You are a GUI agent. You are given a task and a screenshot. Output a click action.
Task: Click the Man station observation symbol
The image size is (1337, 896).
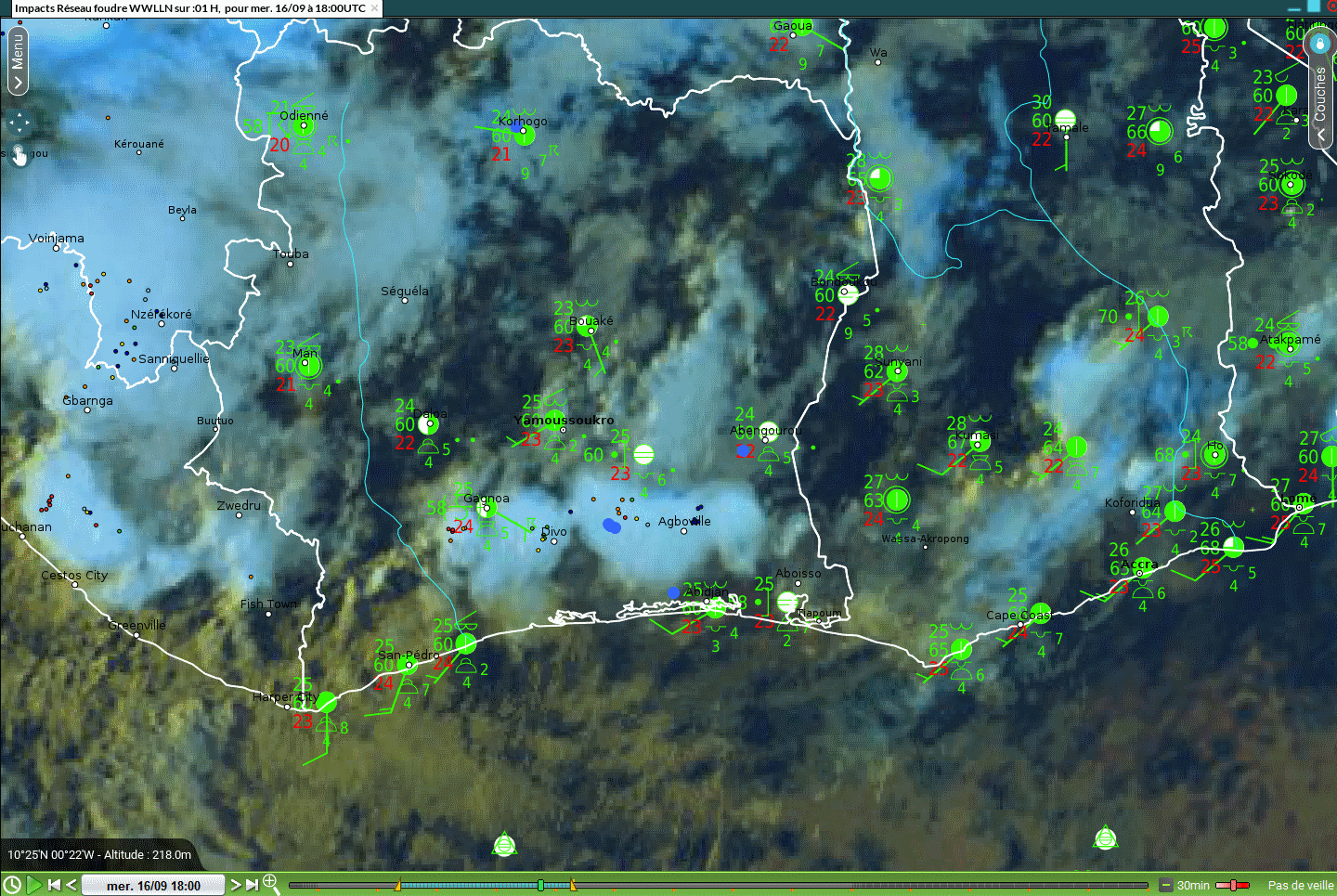coord(308,366)
